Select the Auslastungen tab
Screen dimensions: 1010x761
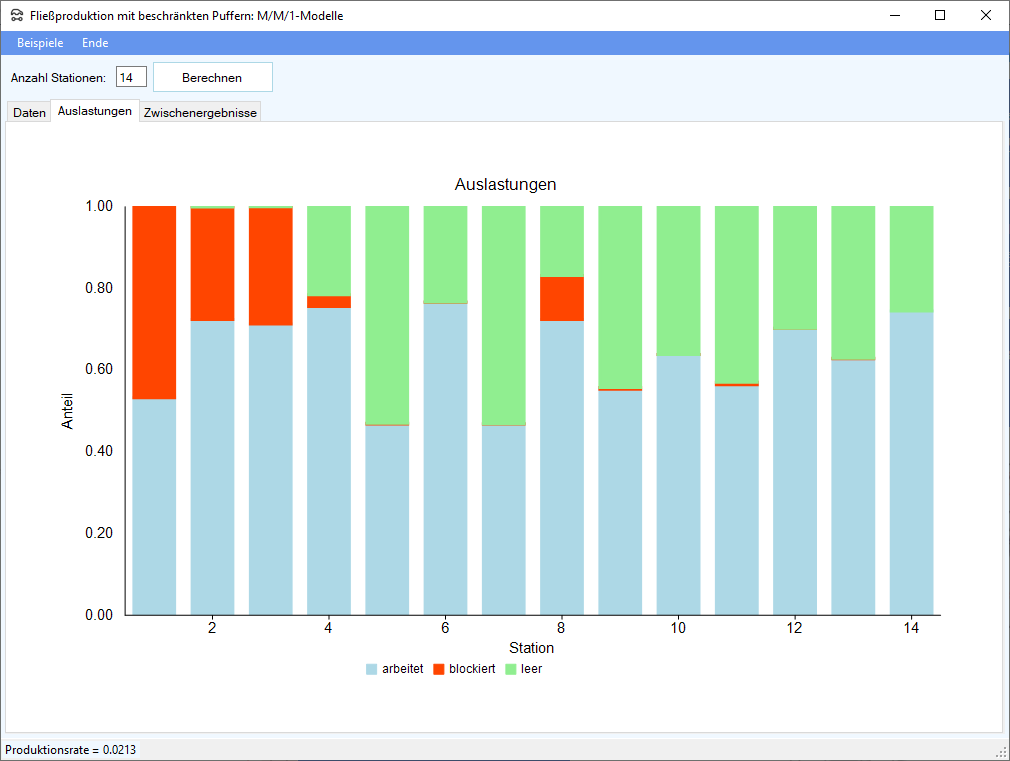pos(95,111)
